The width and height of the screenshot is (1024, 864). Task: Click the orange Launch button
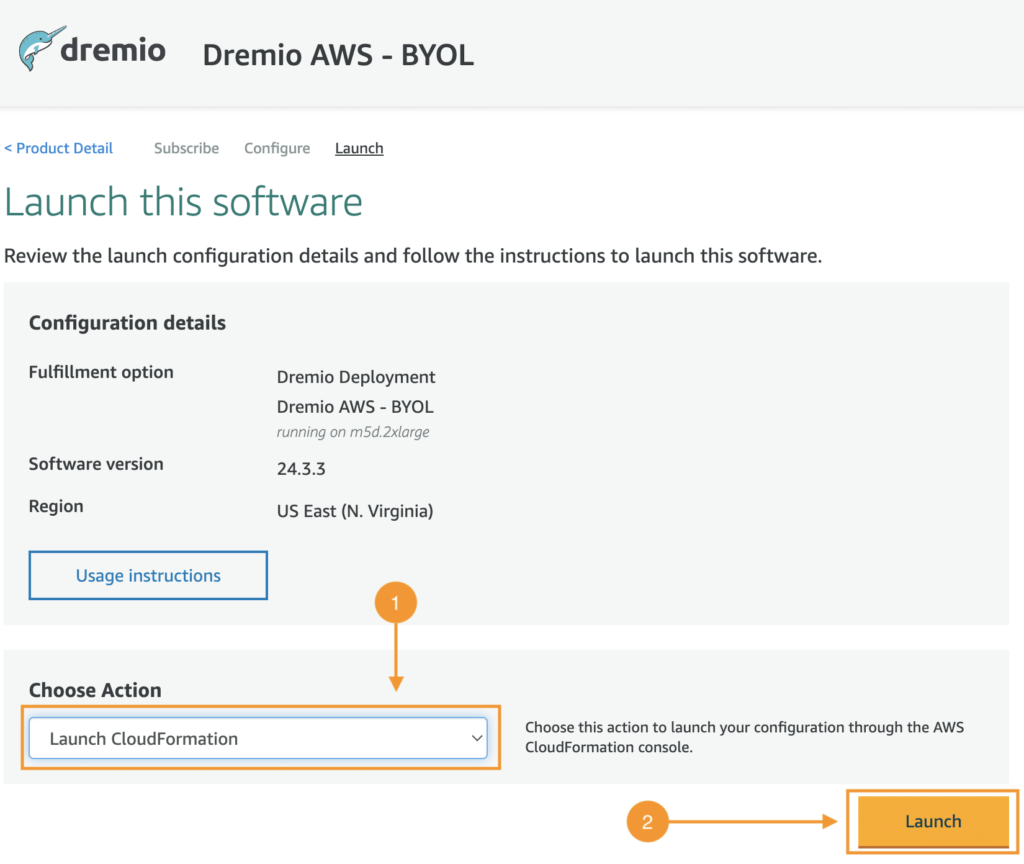point(933,821)
